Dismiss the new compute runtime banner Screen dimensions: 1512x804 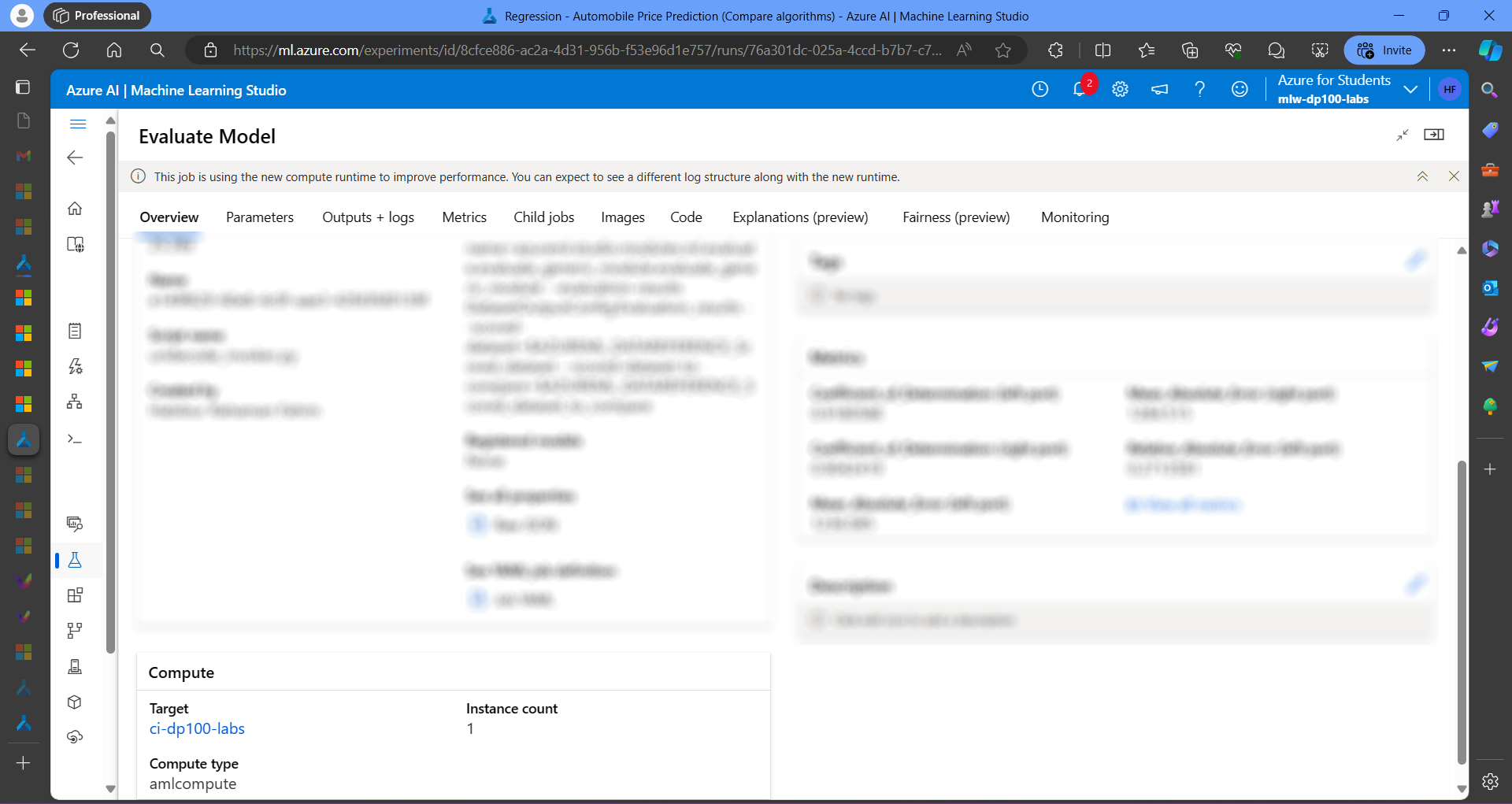(x=1454, y=176)
